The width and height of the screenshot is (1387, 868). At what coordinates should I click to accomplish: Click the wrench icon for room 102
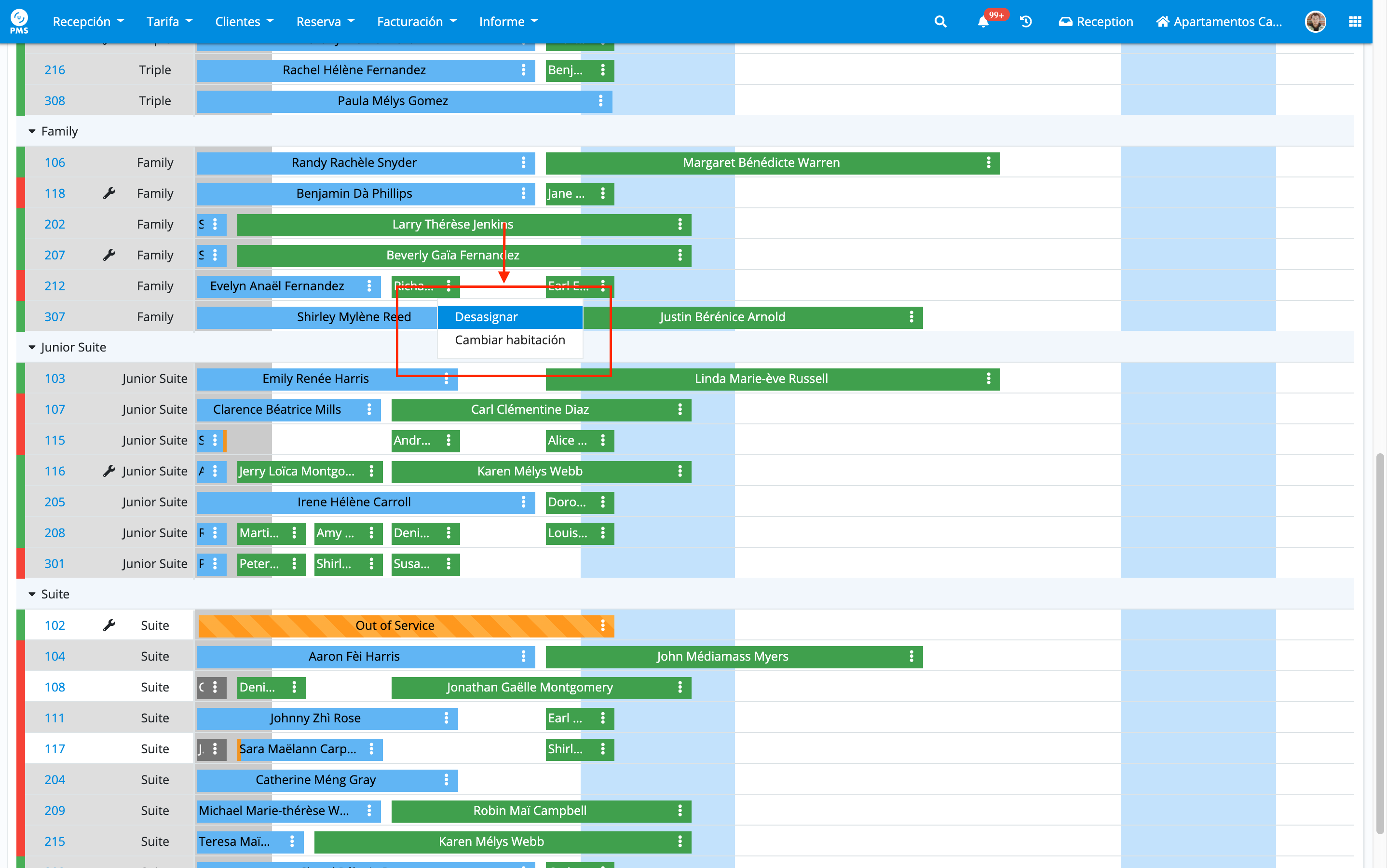pyautogui.click(x=109, y=626)
